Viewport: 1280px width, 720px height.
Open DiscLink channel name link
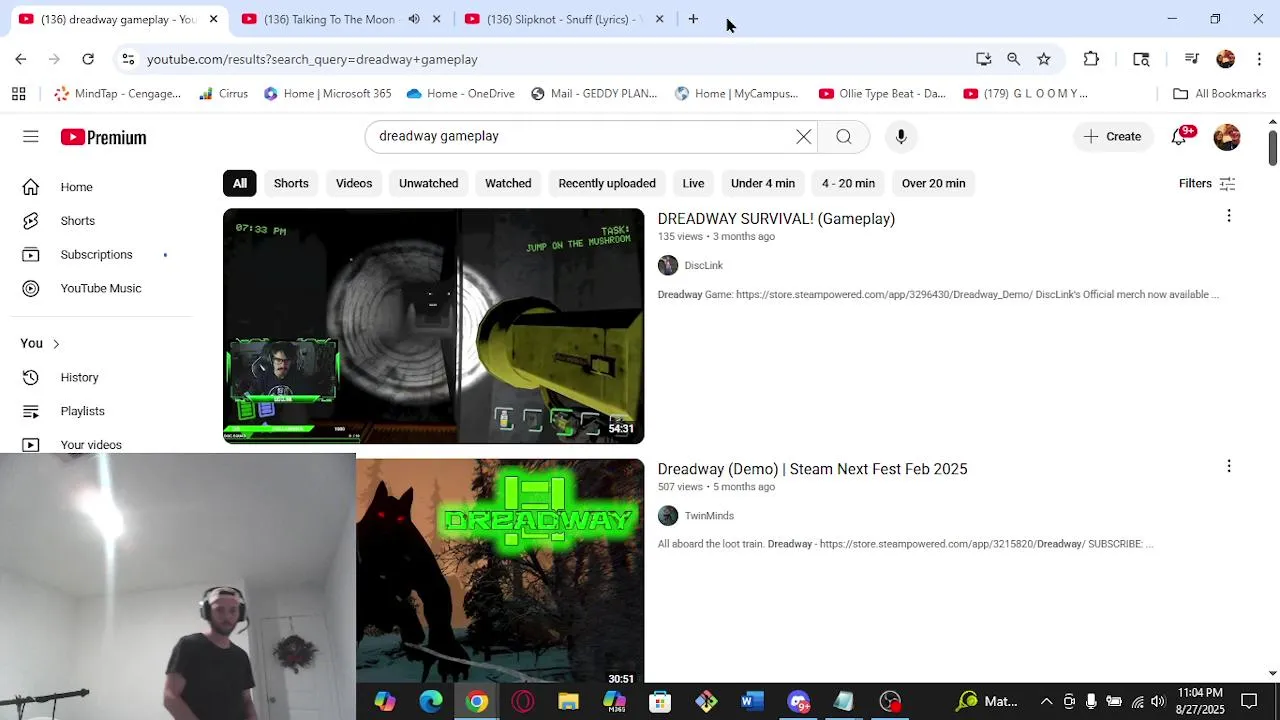(x=703, y=265)
